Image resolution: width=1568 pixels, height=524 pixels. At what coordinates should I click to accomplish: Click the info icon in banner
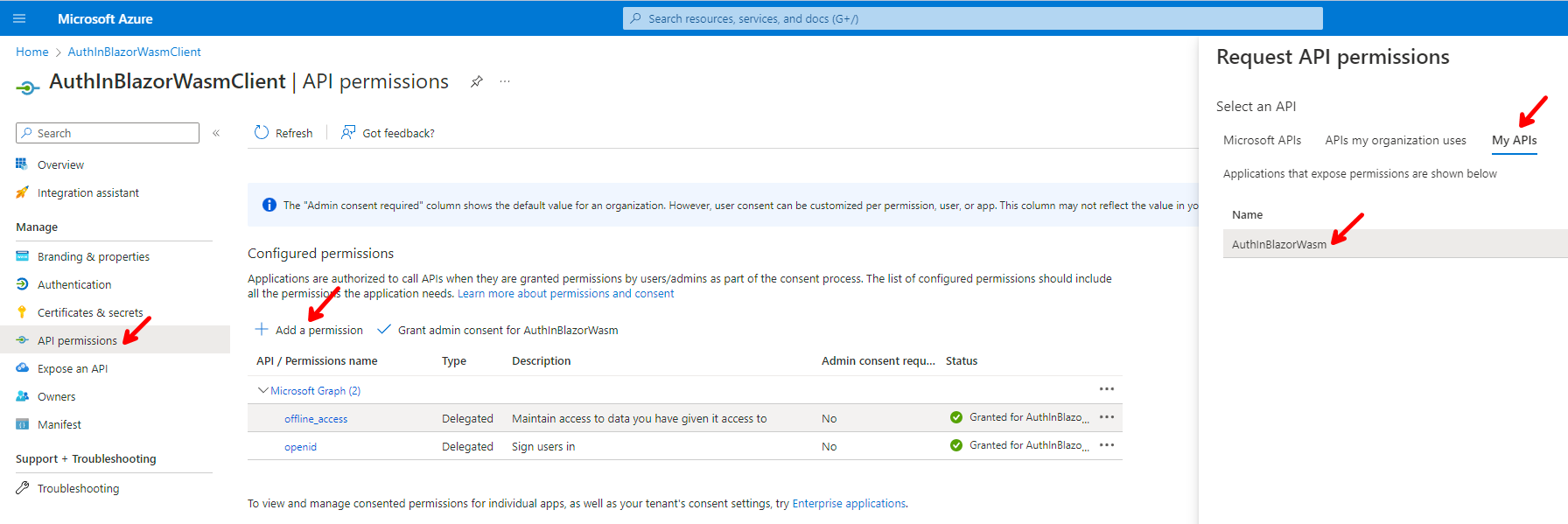pos(269,205)
